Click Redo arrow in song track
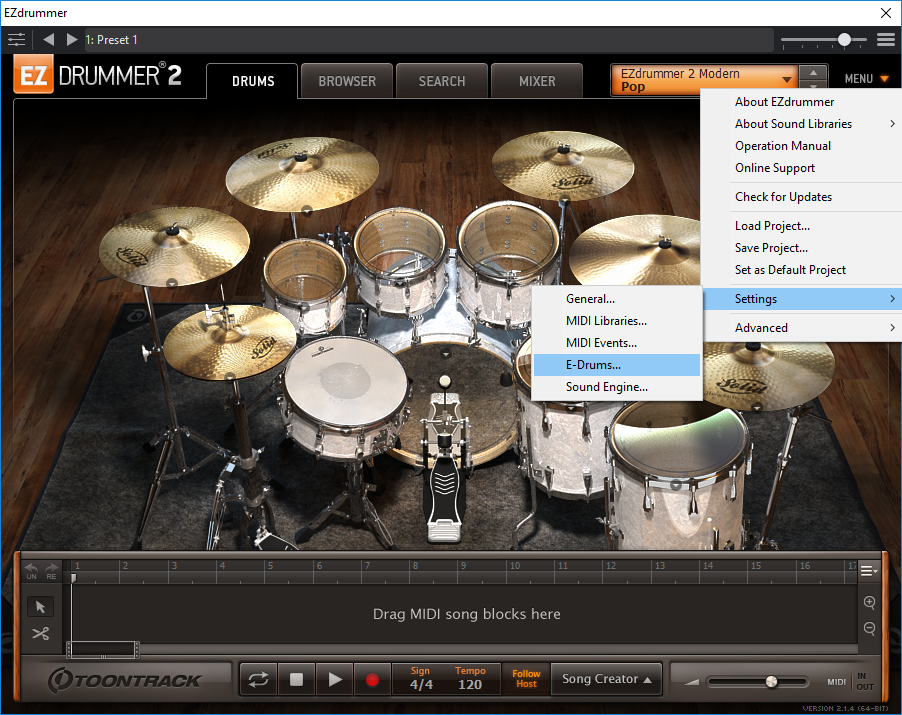The height and width of the screenshot is (715, 902). (x=51, y=571)
